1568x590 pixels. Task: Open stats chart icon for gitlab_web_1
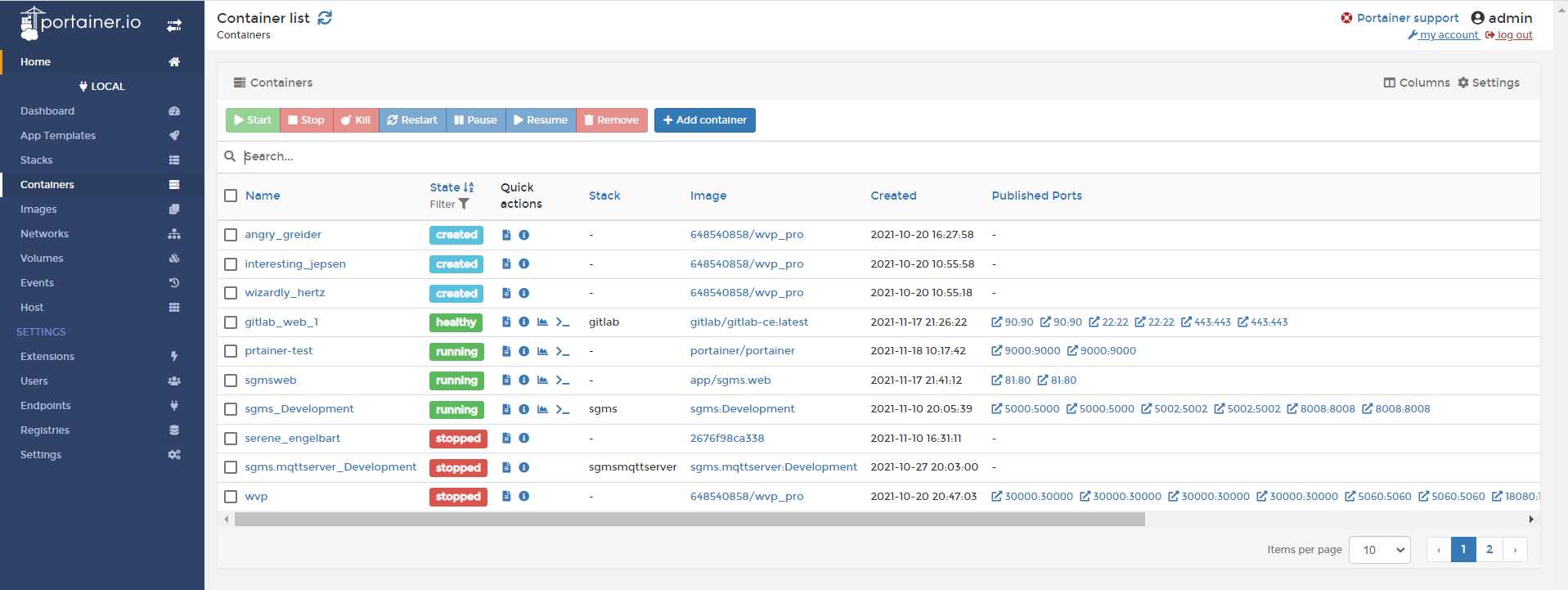pyautogui.click(x=542, y=322)
